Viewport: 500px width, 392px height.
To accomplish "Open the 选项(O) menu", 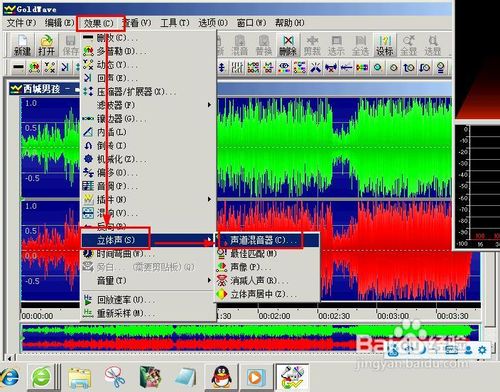I will pyautogui.click(x=213, y=23).
